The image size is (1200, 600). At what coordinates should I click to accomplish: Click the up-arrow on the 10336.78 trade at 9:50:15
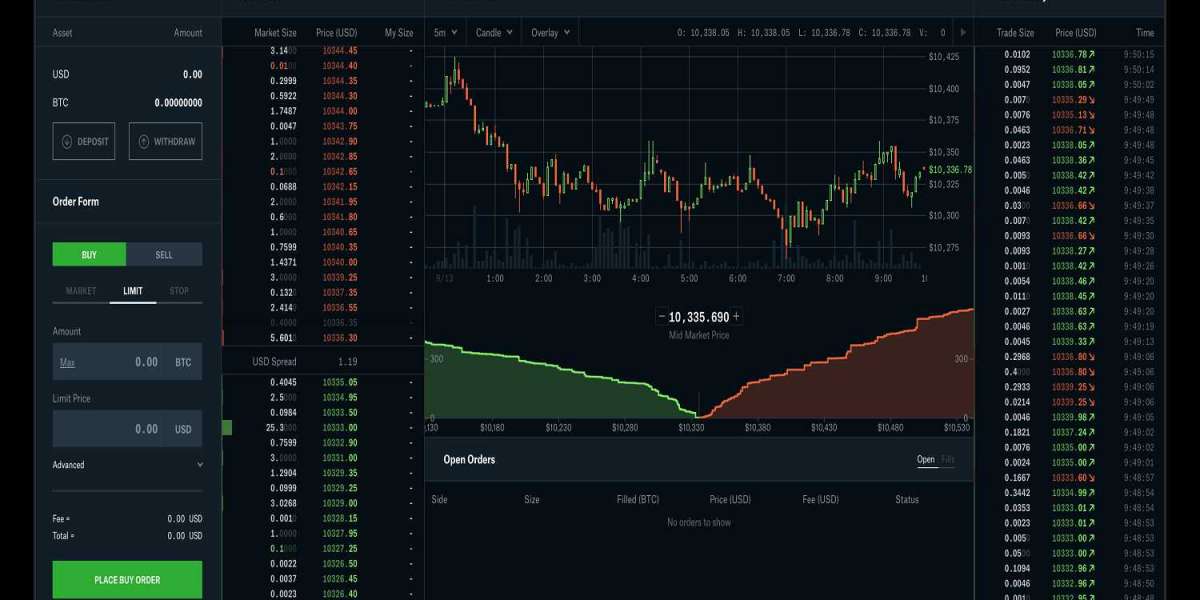point(1092,54)
